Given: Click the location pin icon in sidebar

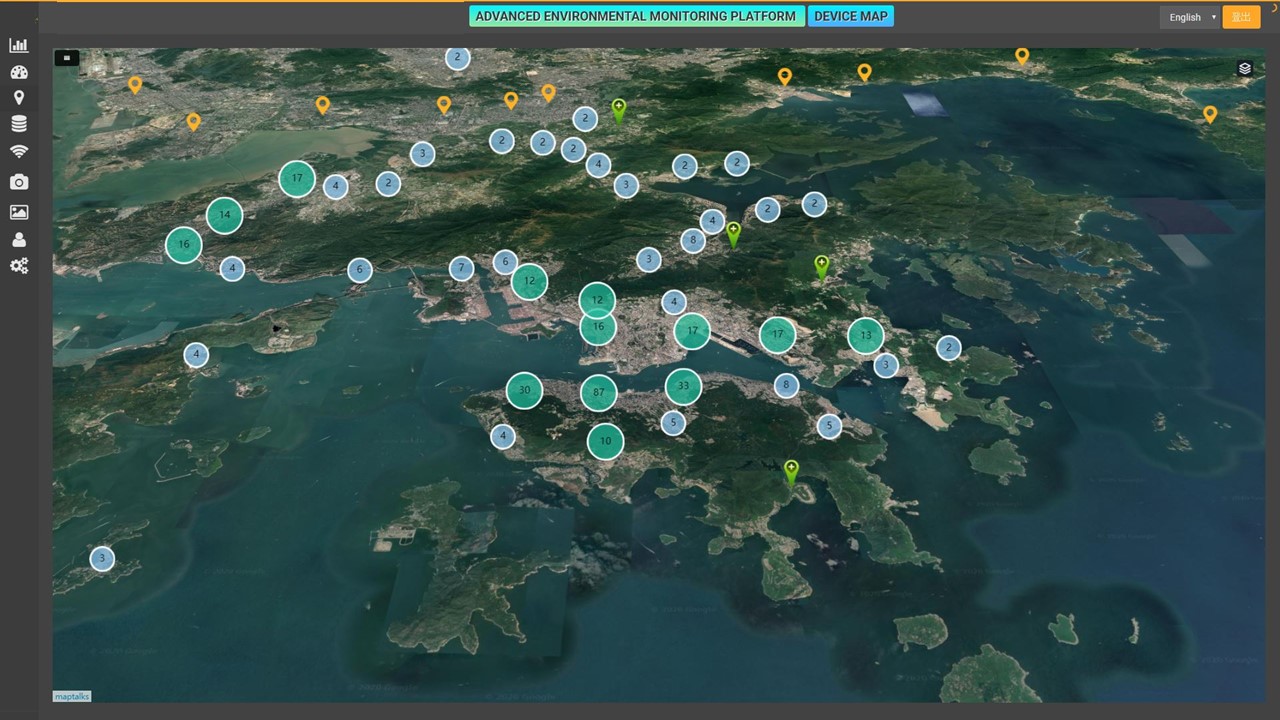Looking at the screenshot, I should pyautogui.click(x=19, y=96).
